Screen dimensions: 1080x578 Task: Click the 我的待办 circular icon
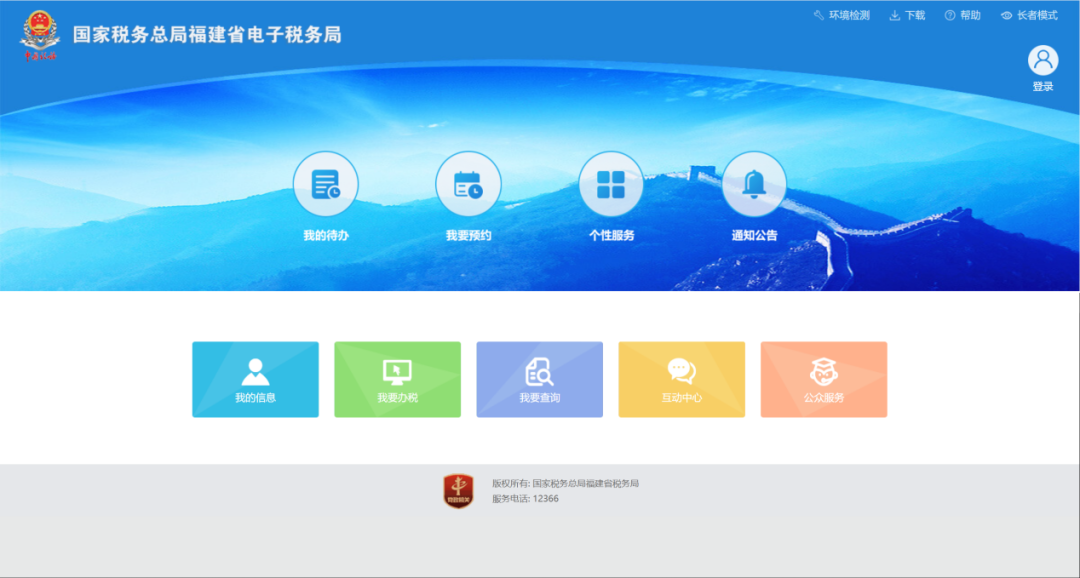tap(325, 184)
